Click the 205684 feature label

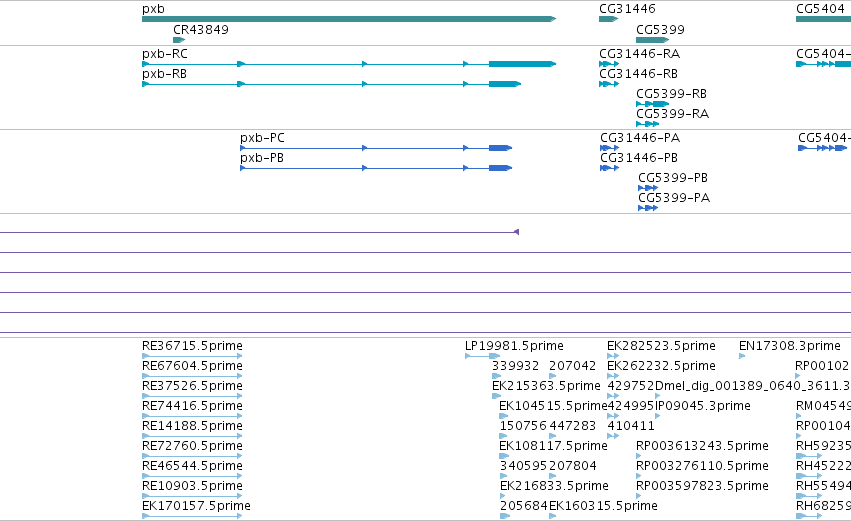[x=523, y=506]
